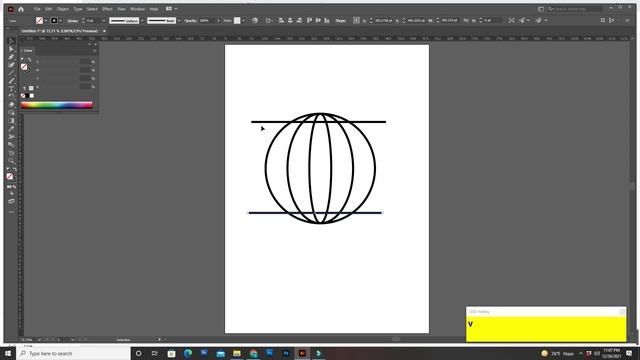Open the Type menu

point(78,9)
